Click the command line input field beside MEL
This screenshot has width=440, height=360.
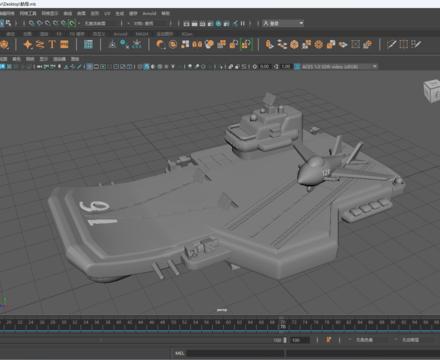pyautogui.click(x=236, y=353)
